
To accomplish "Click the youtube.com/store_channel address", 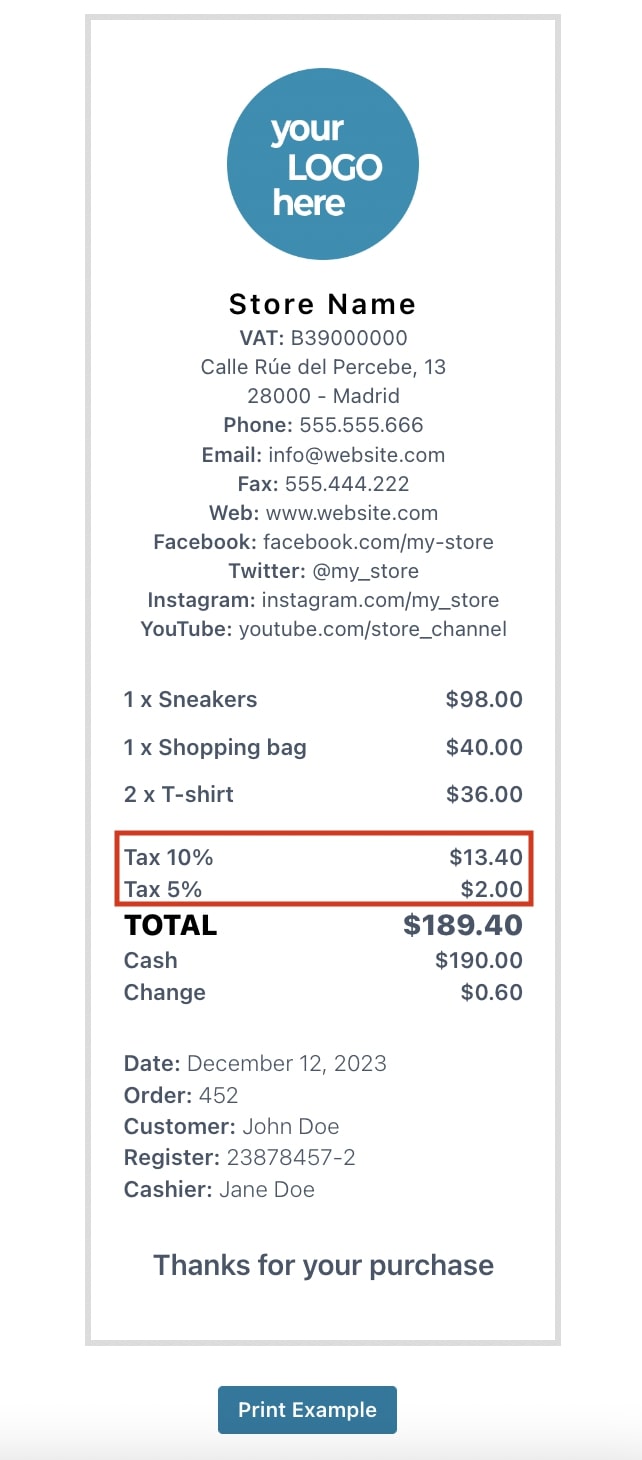I will 373,629.
